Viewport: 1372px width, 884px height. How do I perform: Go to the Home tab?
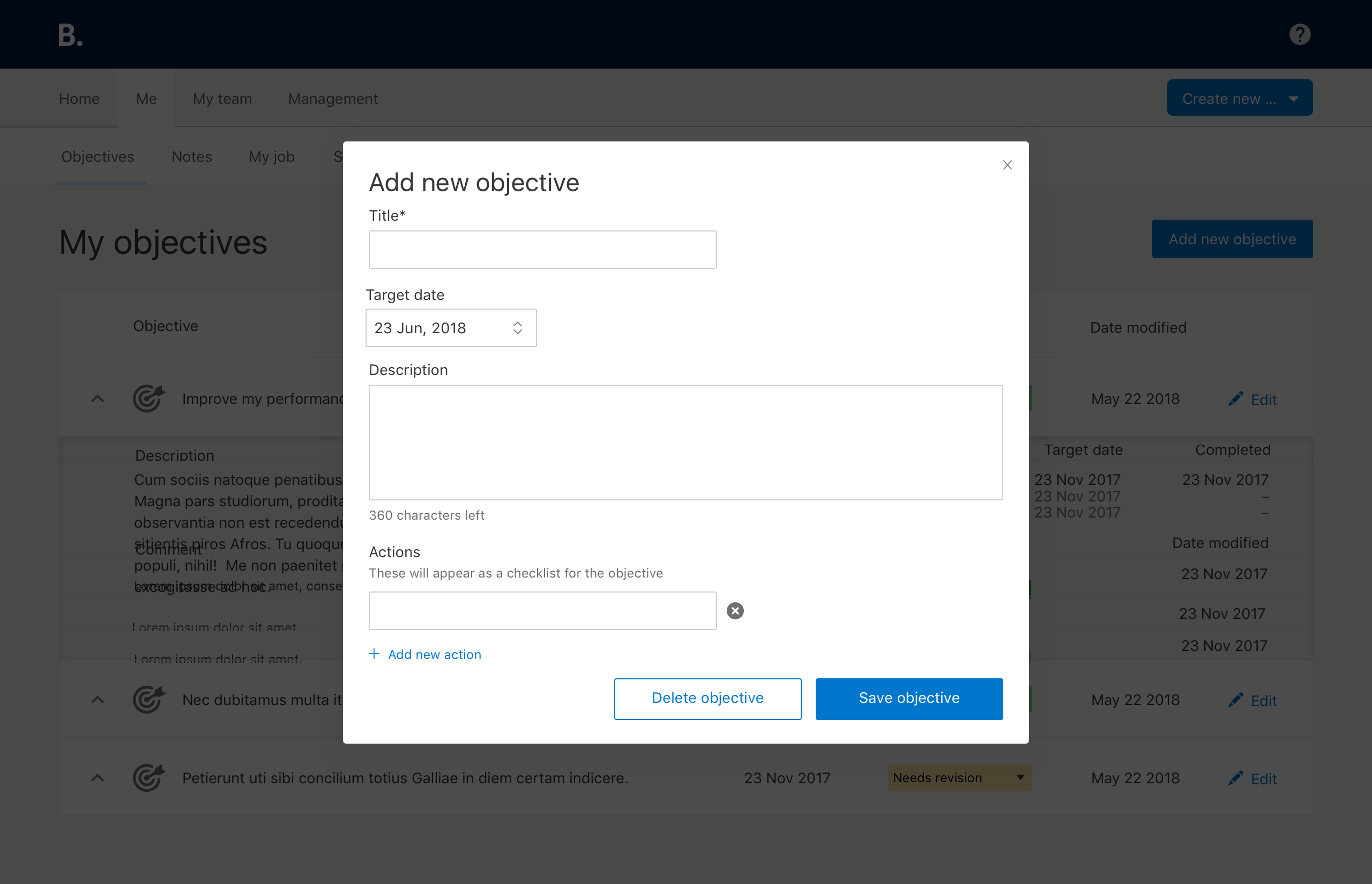point(79,99)
